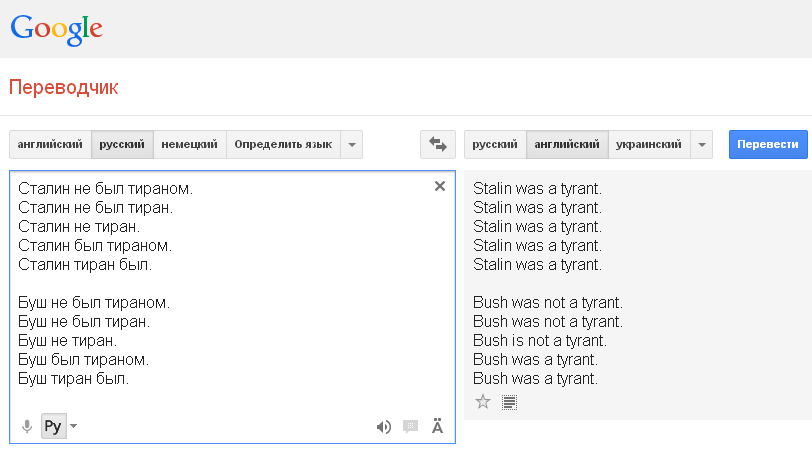Expand source language list dropdown arrow

352,144
